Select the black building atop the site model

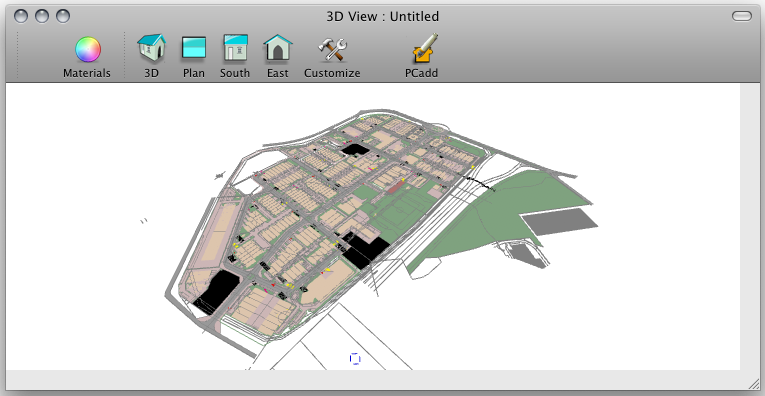(355, 149)
